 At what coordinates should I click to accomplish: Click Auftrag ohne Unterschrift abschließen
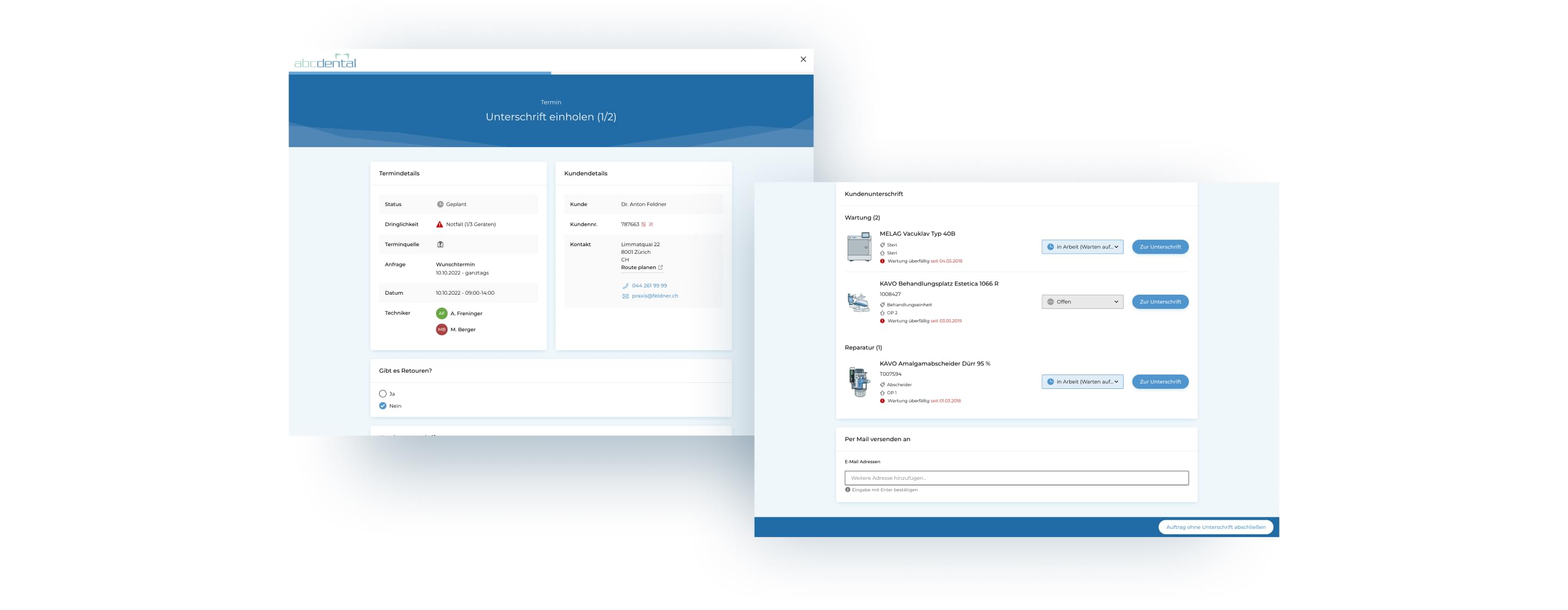(x=1215, y=527)
